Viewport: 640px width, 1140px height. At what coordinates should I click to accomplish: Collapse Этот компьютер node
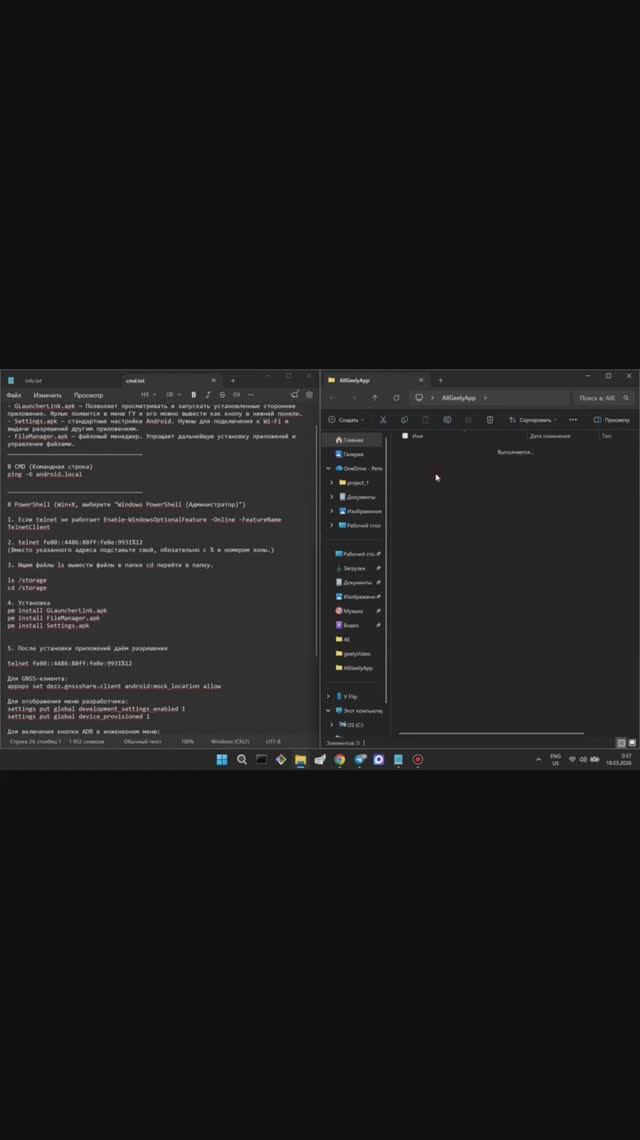328,710
